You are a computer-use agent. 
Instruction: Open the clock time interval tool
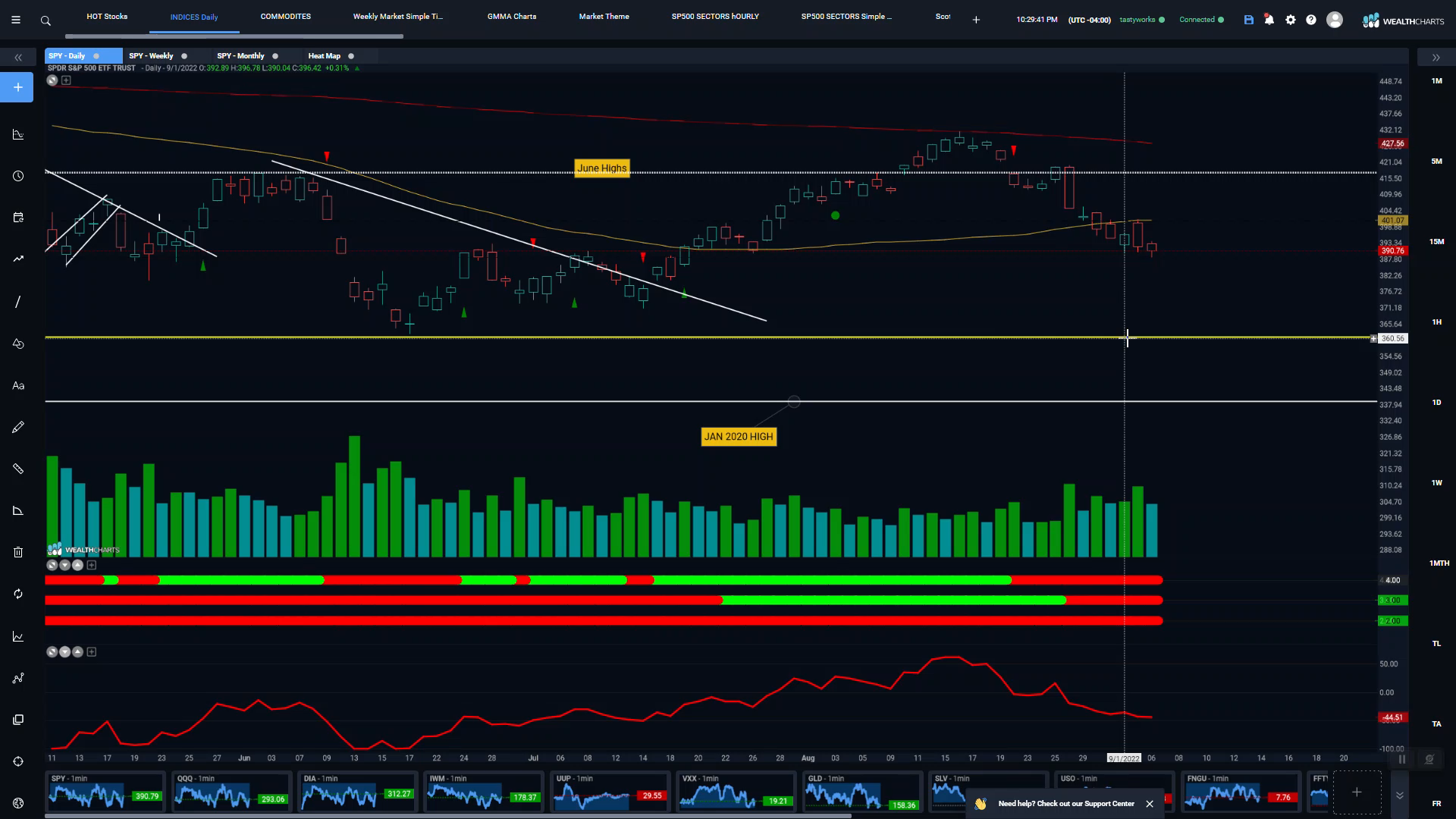(x=18, y=176)
